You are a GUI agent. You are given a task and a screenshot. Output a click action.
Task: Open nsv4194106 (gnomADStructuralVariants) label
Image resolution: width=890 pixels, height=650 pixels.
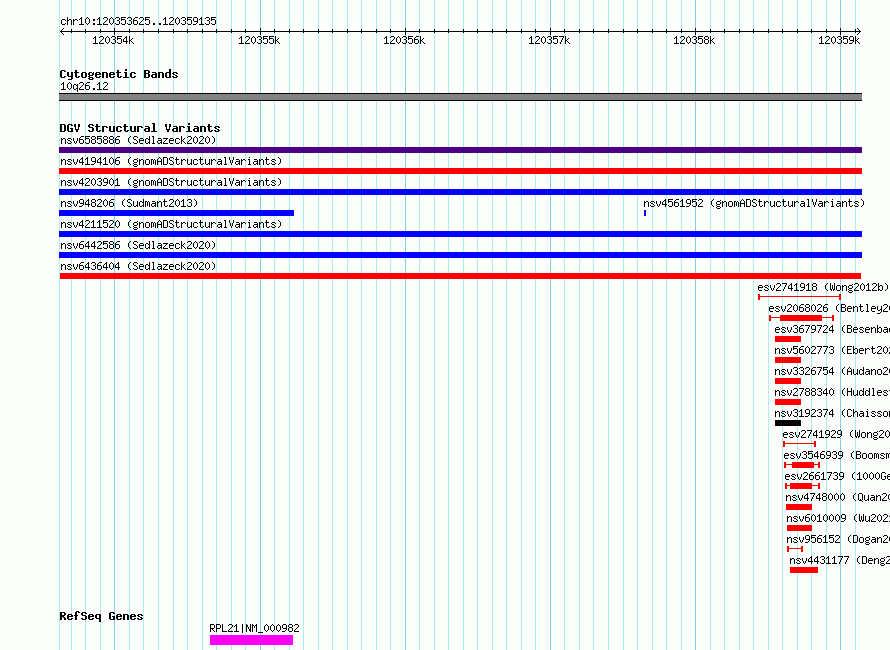pyautogui.click(x=171, y=161)
